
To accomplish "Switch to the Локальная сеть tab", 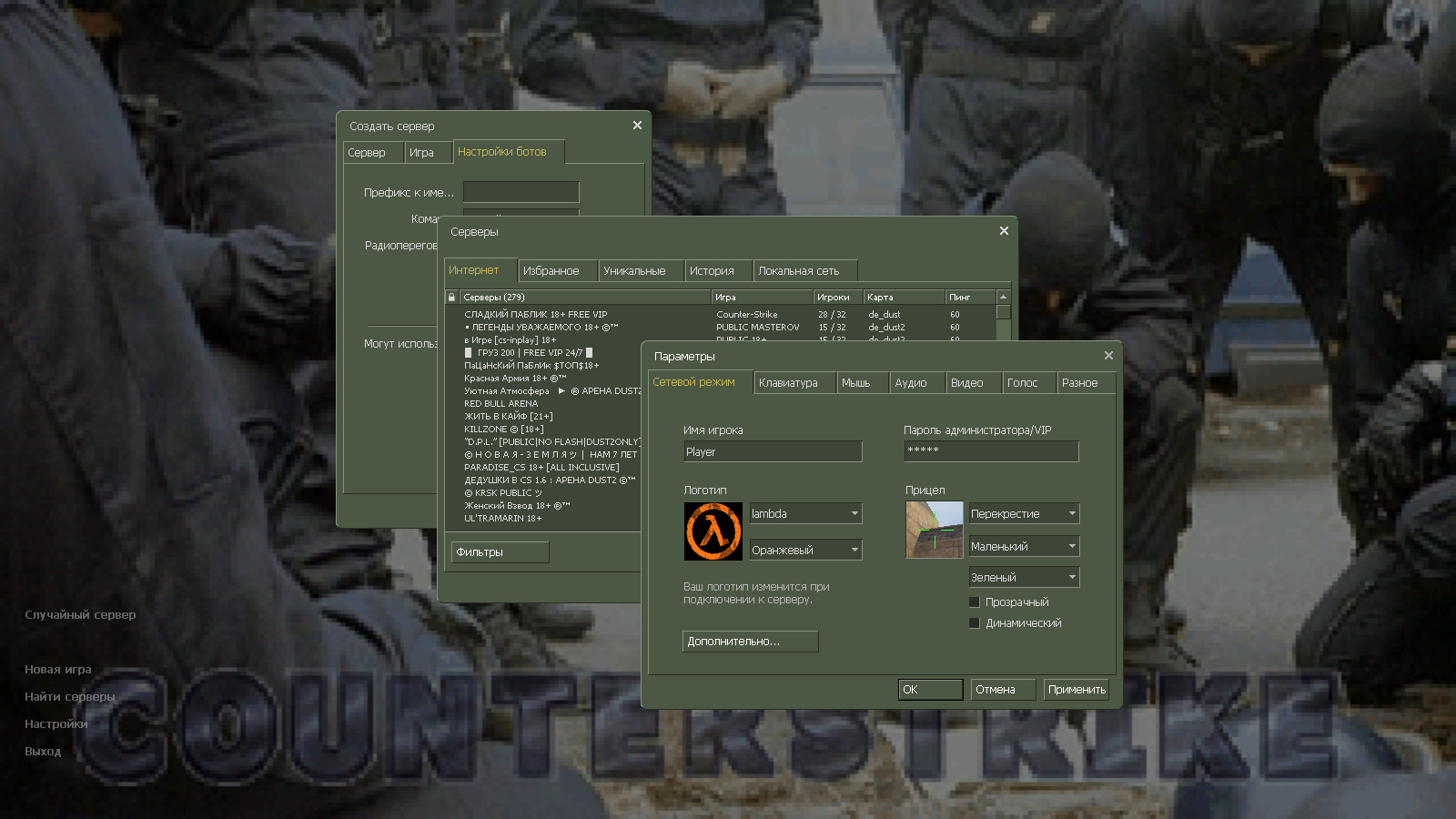I will [x=804, y=270].
